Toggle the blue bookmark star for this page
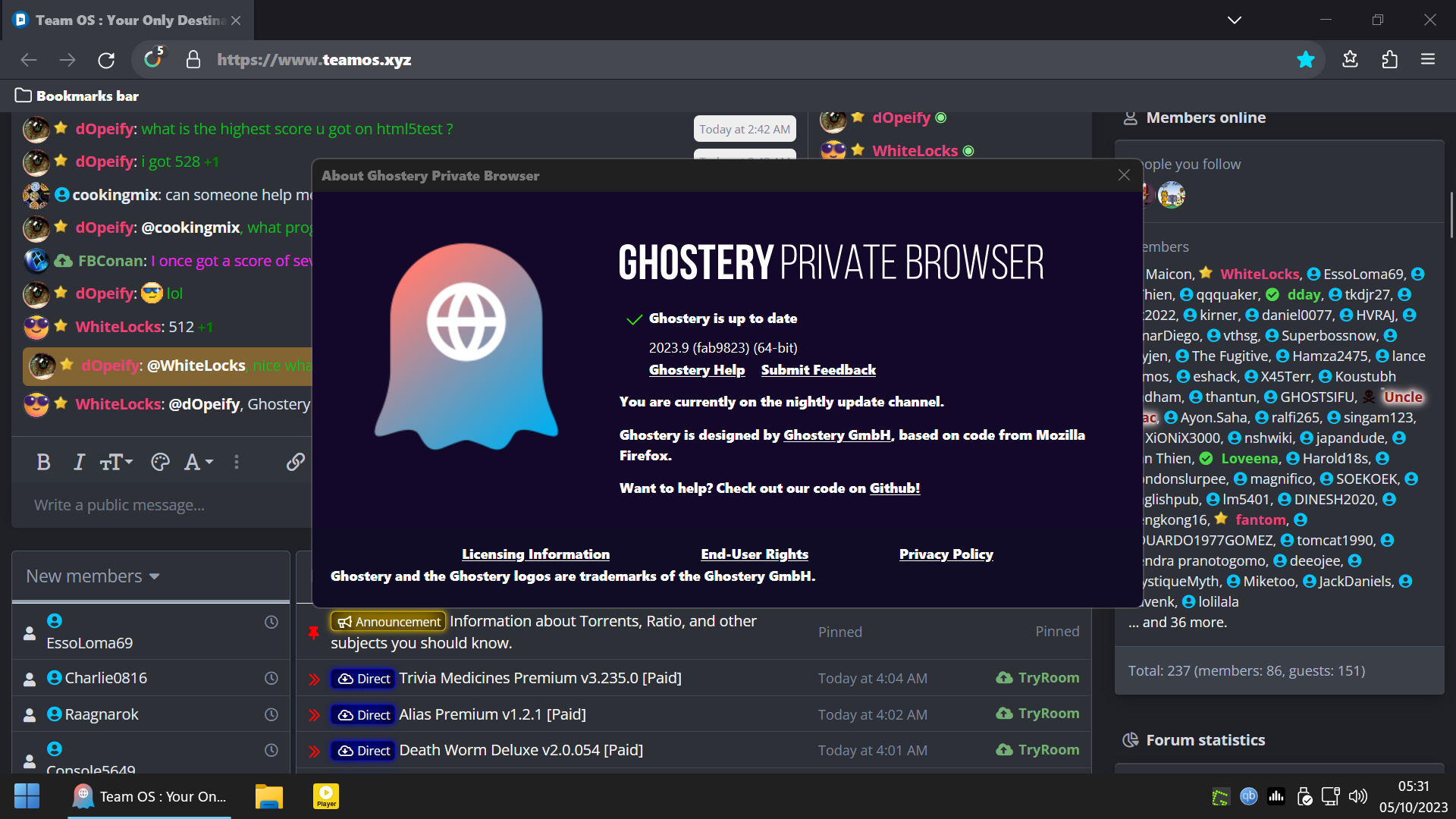Screen dimensions: 1456x819 click(x=1305, y=60)
